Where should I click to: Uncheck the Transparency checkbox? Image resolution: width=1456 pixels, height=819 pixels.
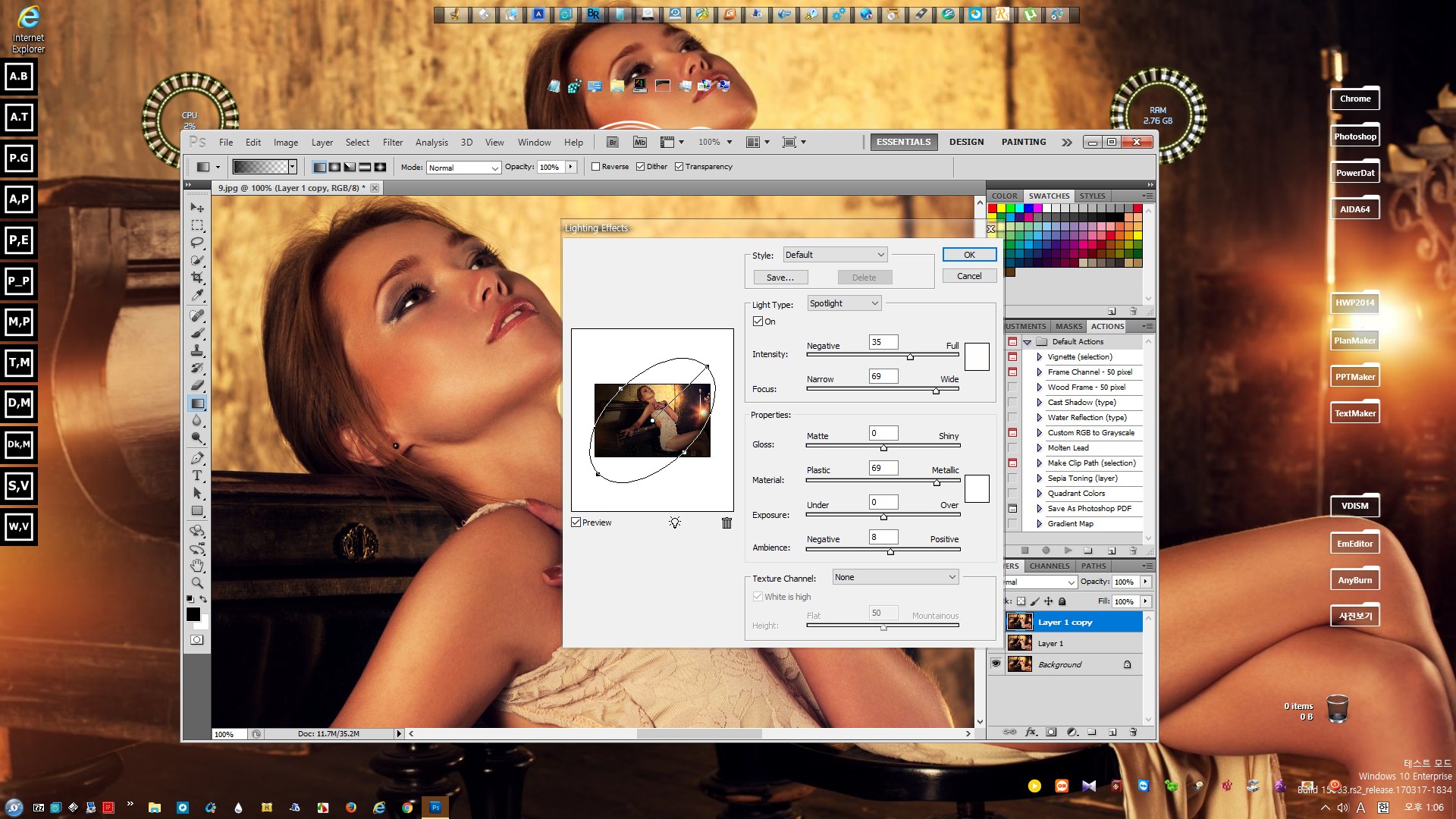(679, 167)
